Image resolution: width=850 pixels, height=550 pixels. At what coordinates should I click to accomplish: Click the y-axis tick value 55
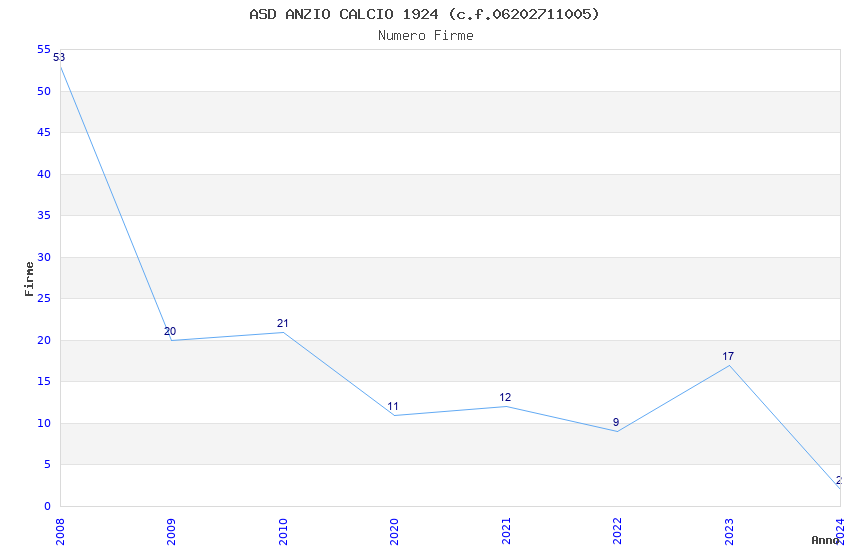click(x=44, y=50)
